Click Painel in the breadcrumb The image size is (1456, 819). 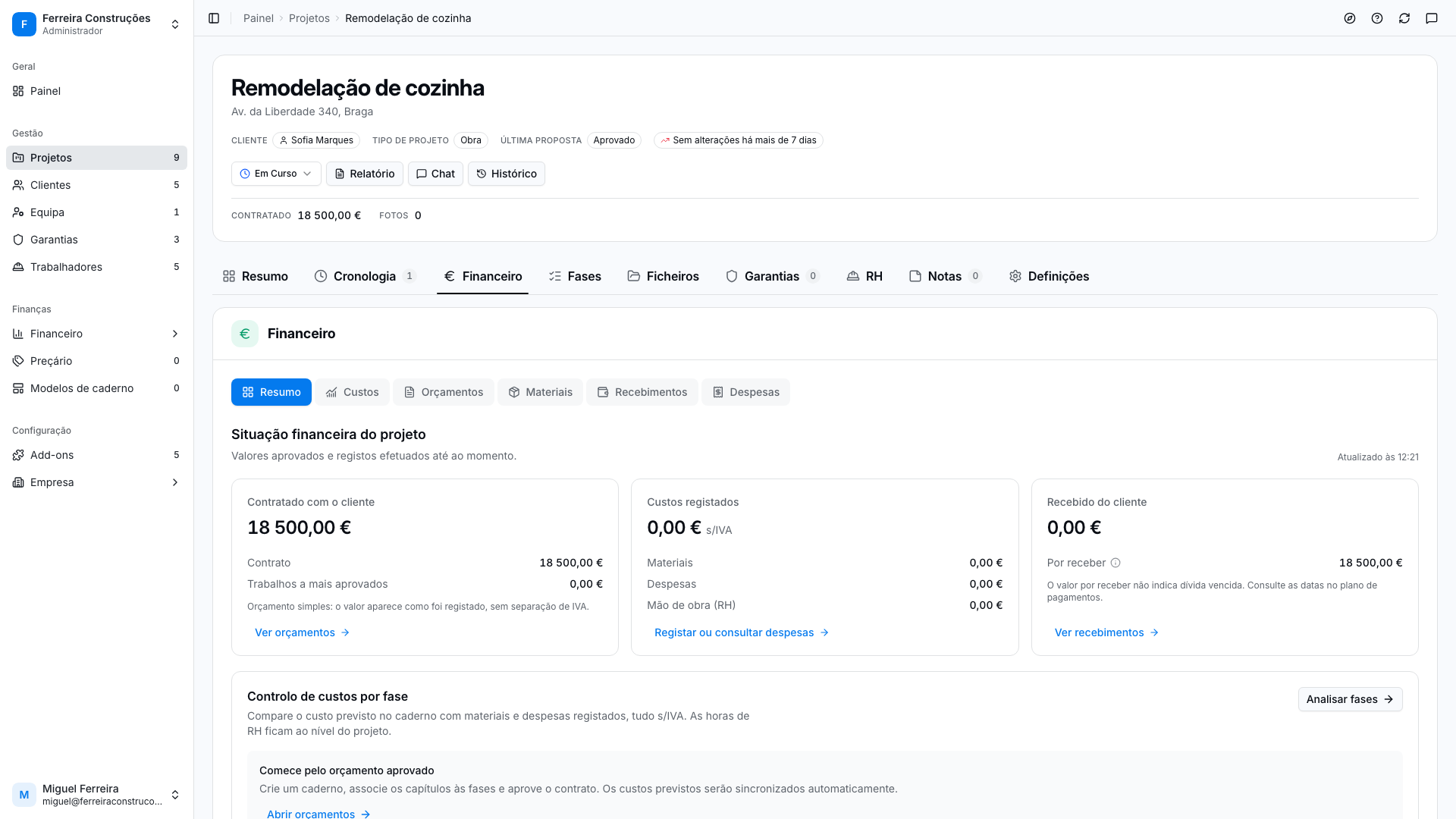(x=259, y=18)
